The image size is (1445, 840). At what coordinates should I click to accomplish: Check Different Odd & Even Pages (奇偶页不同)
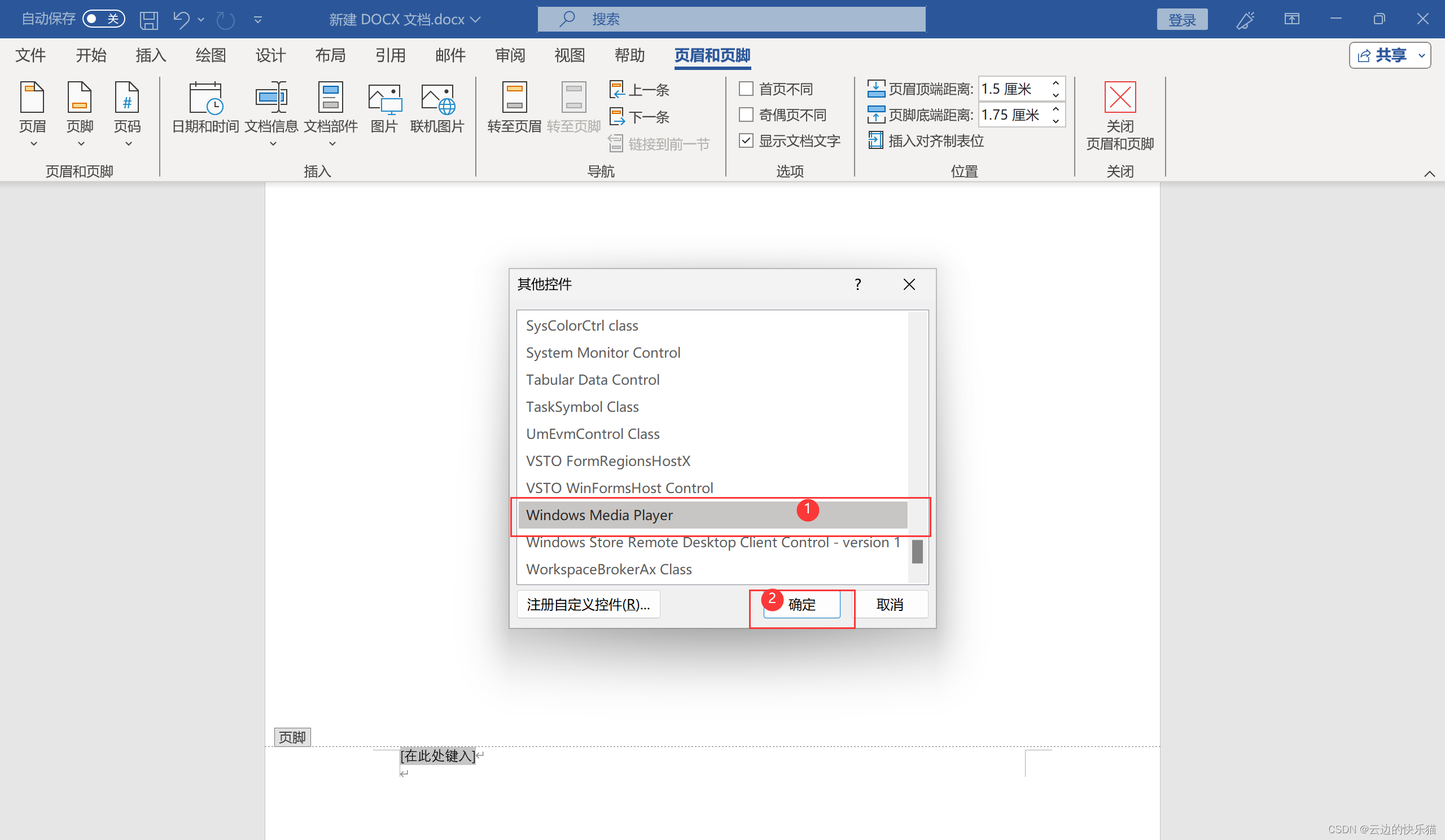pos(746,115)
